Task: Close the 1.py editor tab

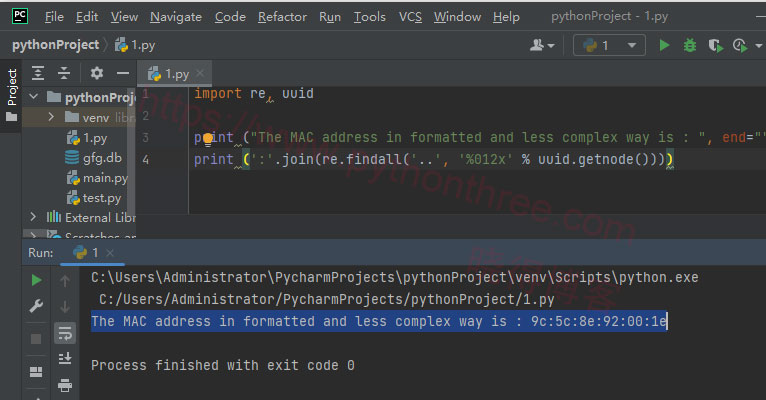Action: point(200,74)
